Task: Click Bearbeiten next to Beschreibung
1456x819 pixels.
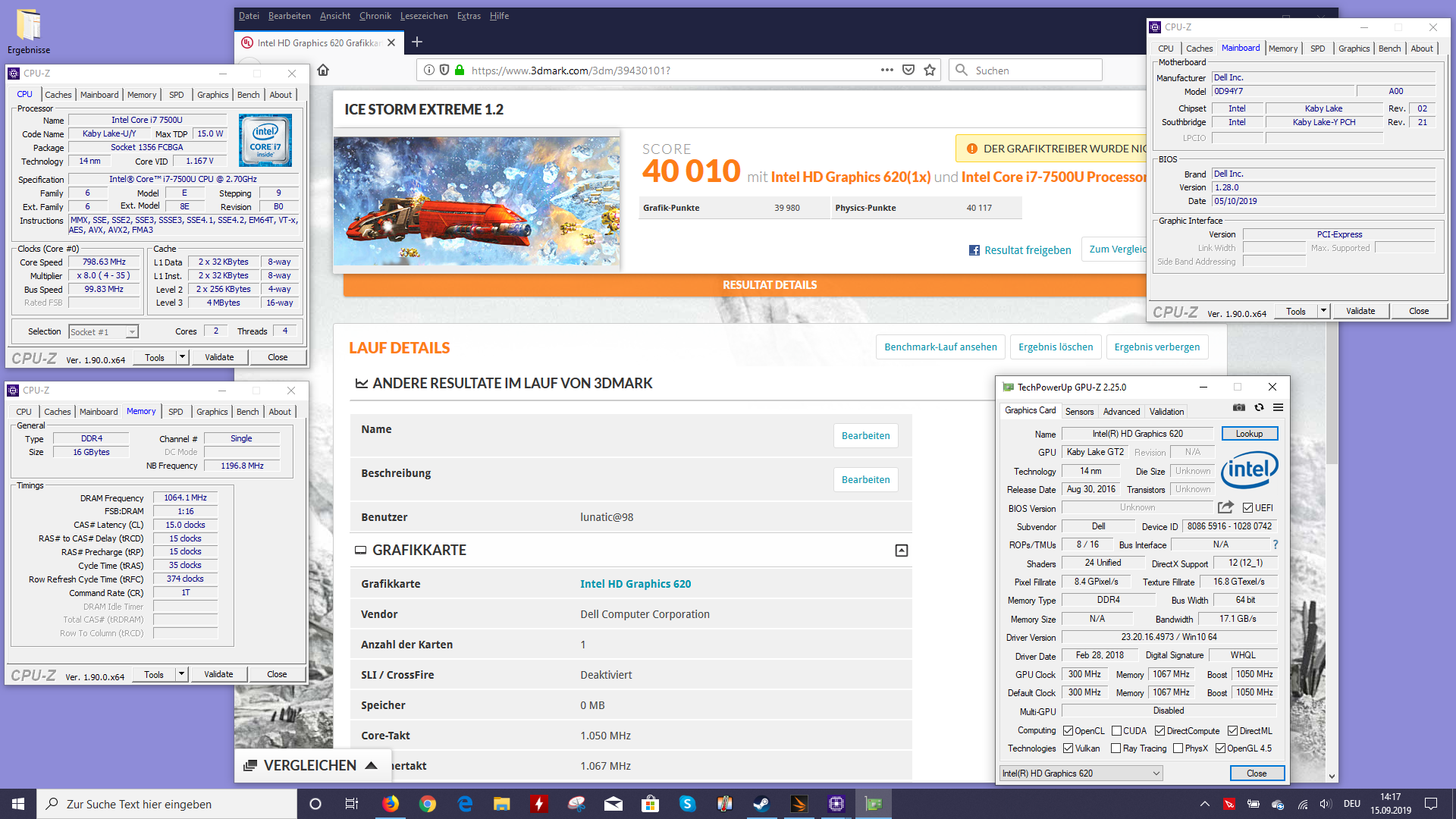Action: pos(865,479)
